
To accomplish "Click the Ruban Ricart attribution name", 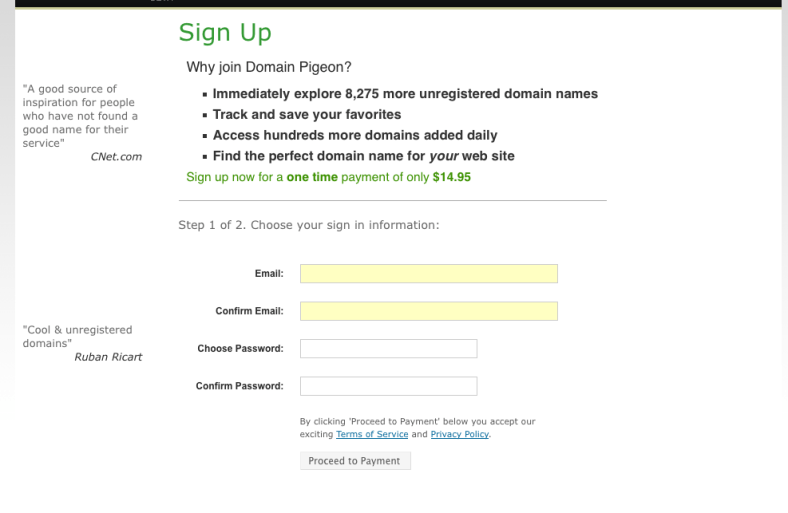I will (108, 357).
